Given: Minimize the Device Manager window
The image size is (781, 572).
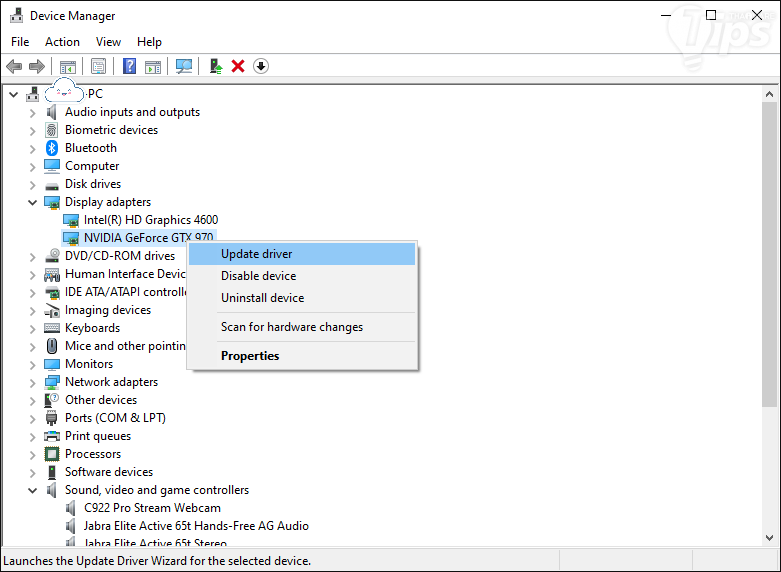Looking at the screenshot, I should tap(666, 15).
